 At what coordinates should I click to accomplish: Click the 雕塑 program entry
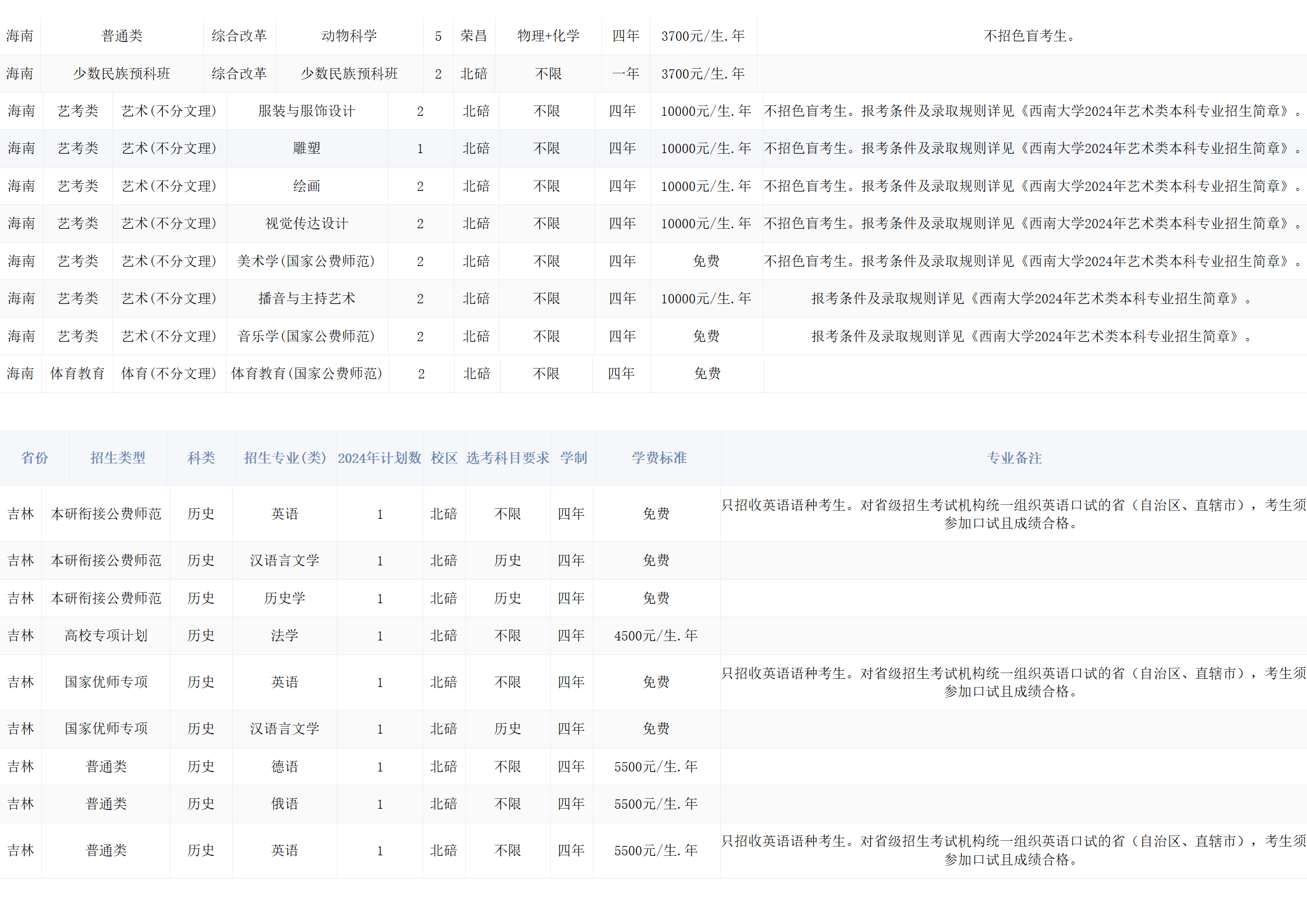click(x=307, y=148)
